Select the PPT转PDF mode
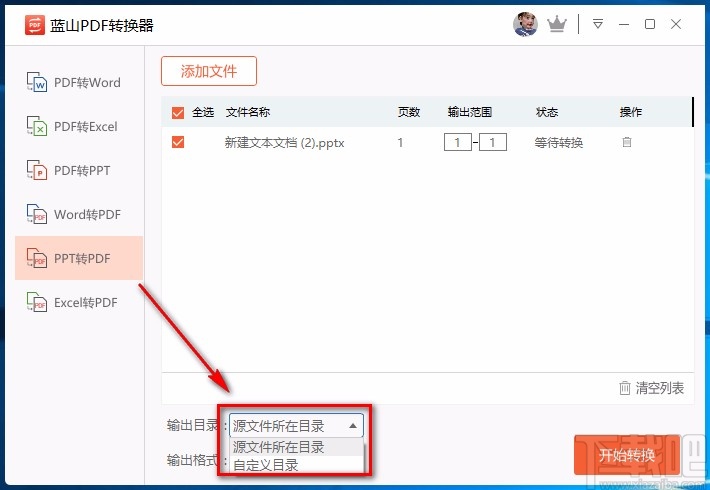 tap(79, 258)
